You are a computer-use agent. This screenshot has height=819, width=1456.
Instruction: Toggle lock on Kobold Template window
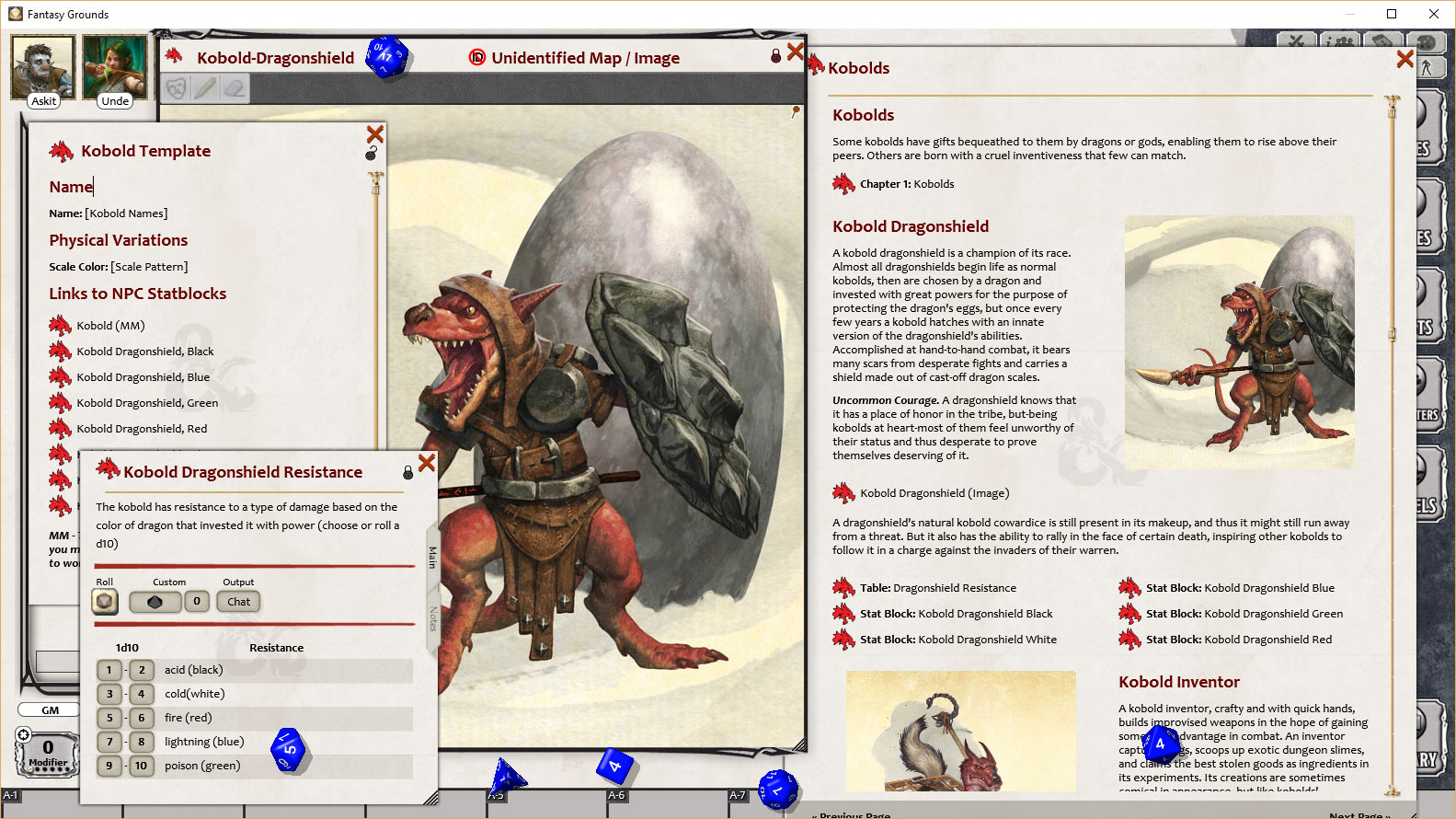[372, 154]
